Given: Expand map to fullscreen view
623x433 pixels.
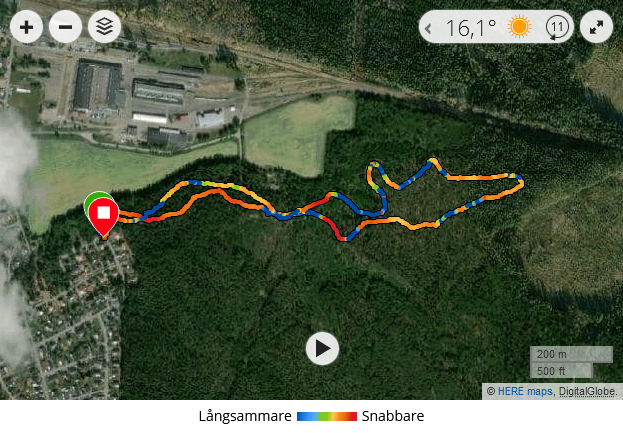Looking at the screenshot, I should (x=596, y=27).
